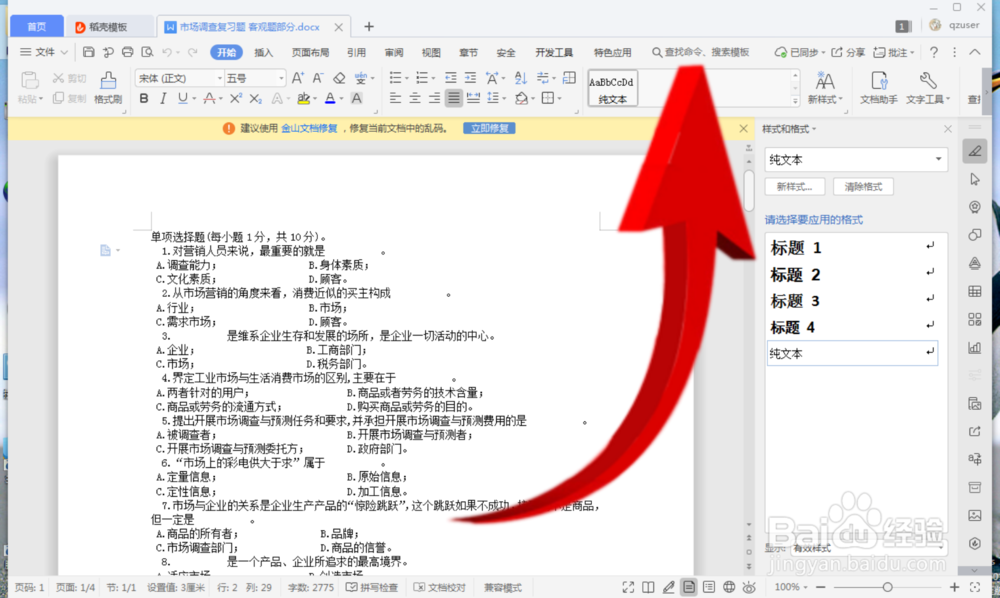
Task: Toggle Italic formatting
Action: [163, 98]
